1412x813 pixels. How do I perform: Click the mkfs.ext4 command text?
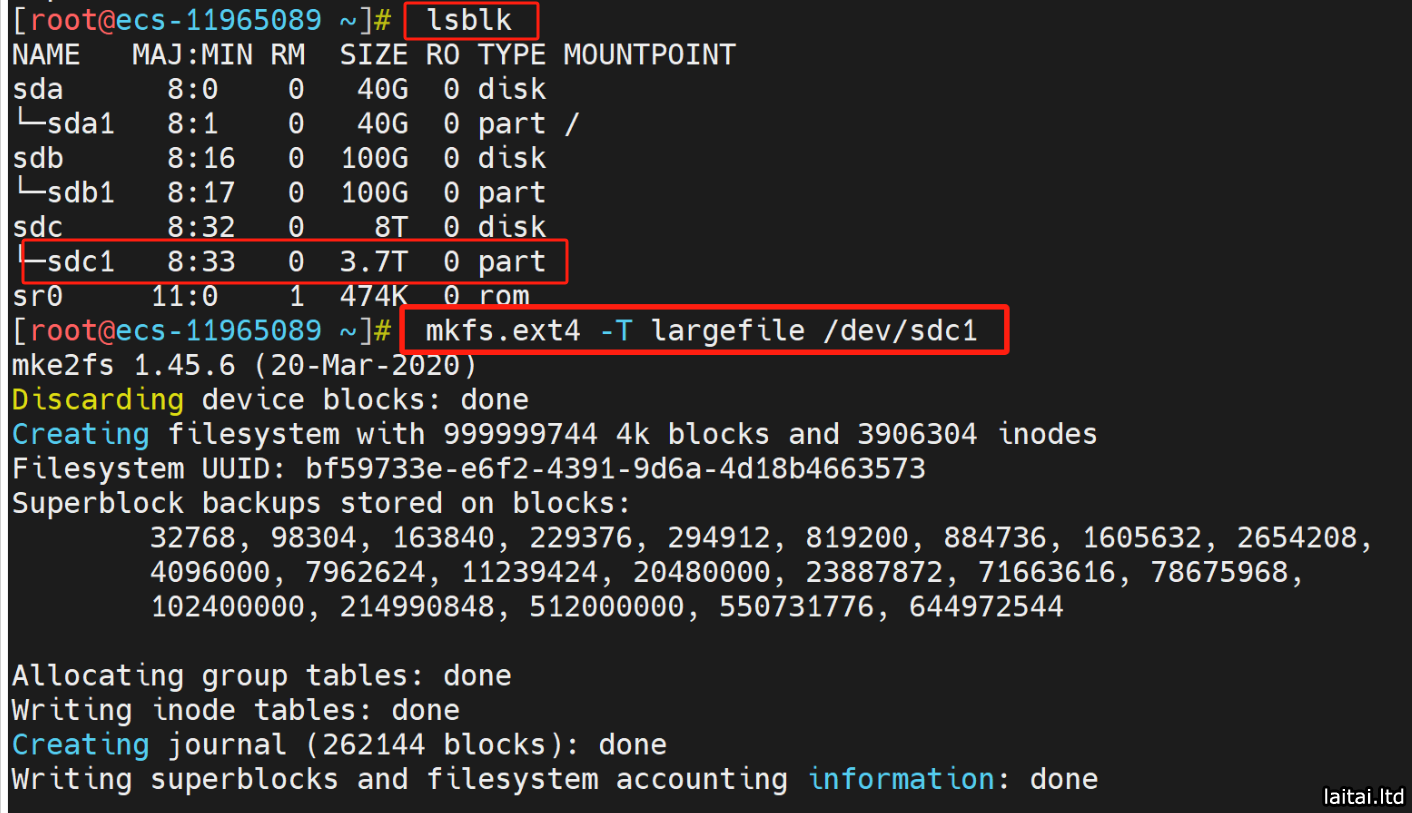502,330
